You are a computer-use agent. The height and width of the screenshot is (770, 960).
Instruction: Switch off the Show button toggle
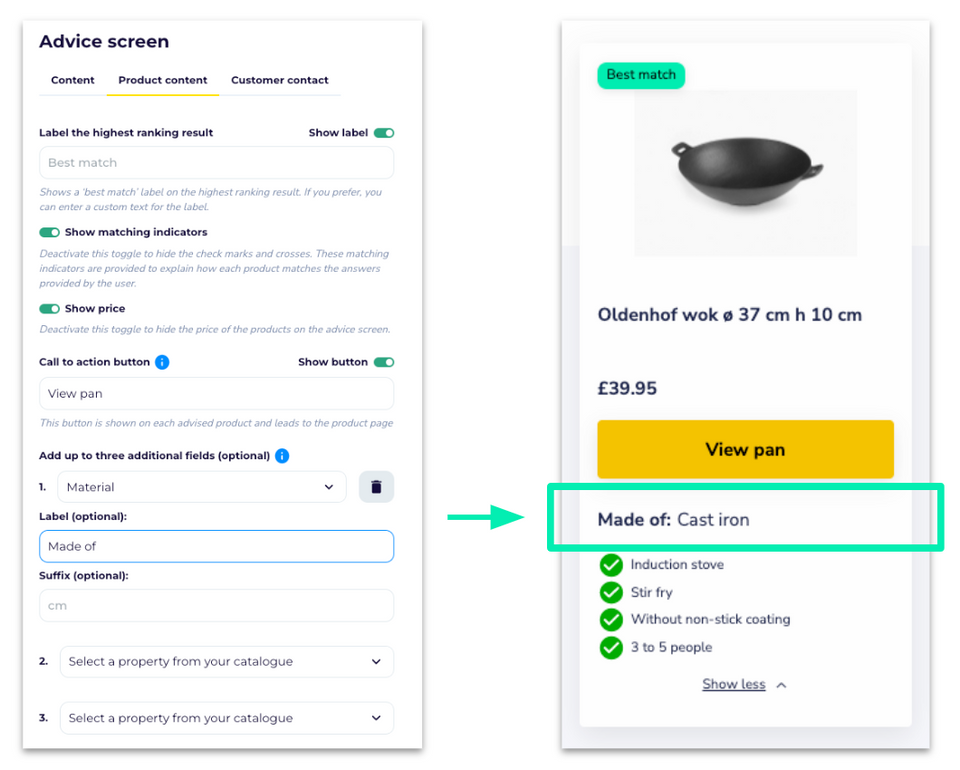384,362
